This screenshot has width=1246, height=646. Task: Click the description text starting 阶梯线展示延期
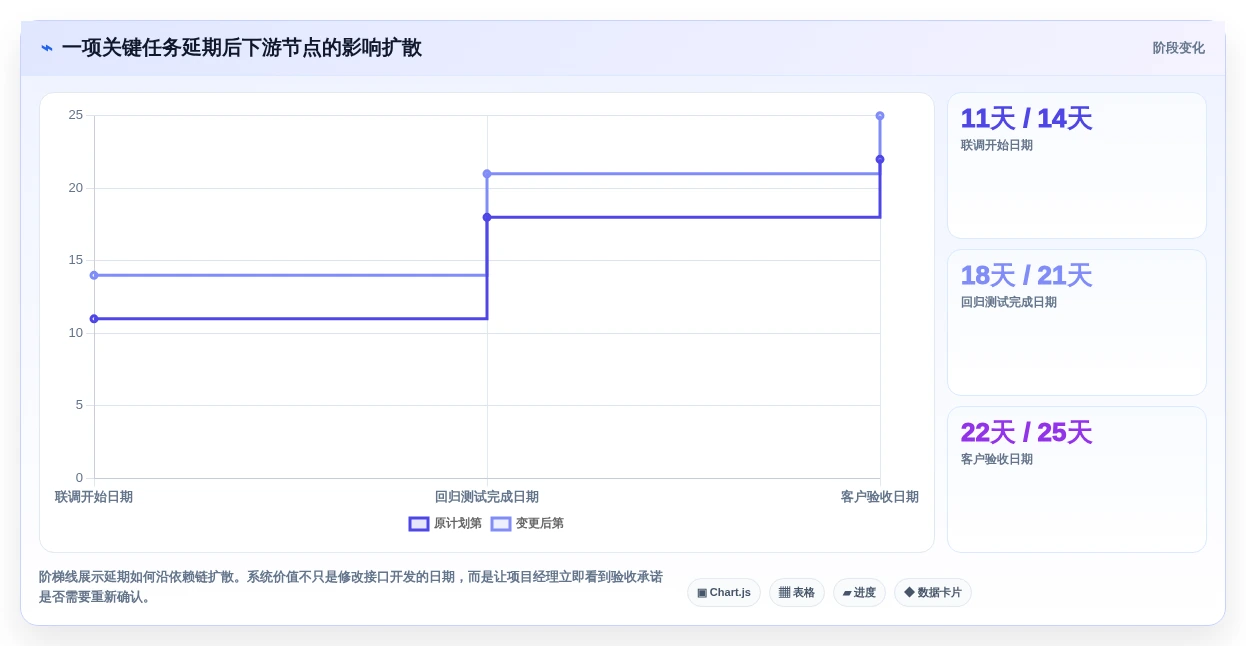click(x=351, y=587)
